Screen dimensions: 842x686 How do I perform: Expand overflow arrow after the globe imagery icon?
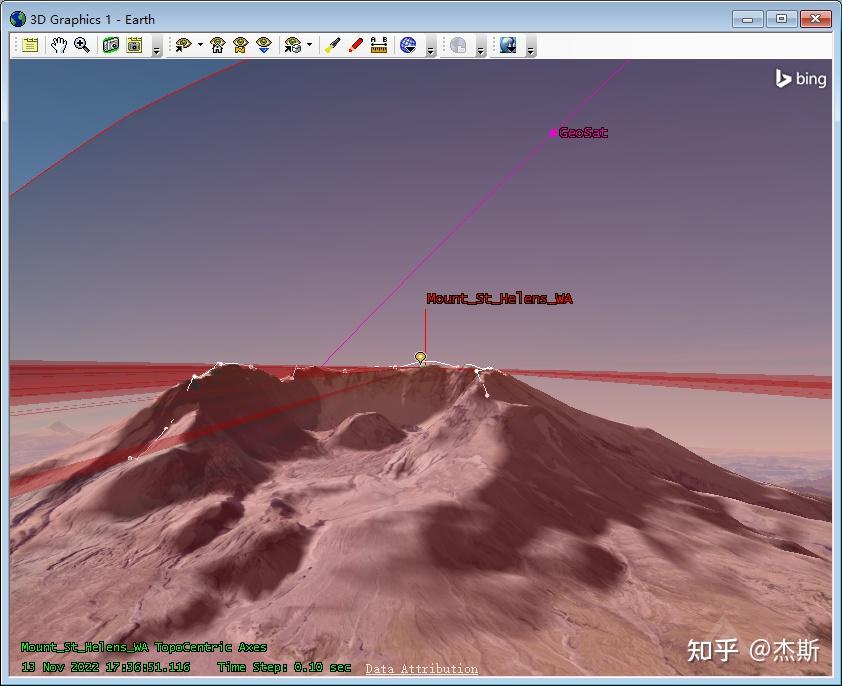(x=431, y=50)
